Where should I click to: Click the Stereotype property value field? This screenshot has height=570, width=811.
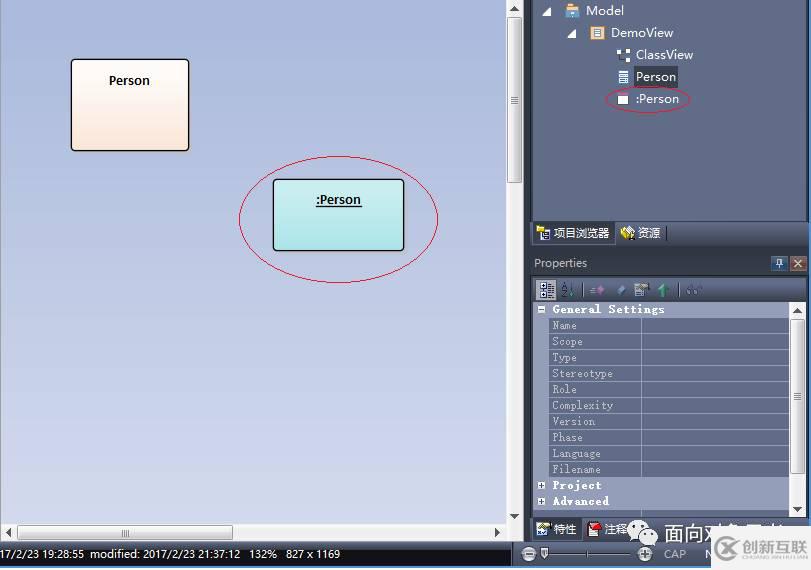tap(715, 374)
